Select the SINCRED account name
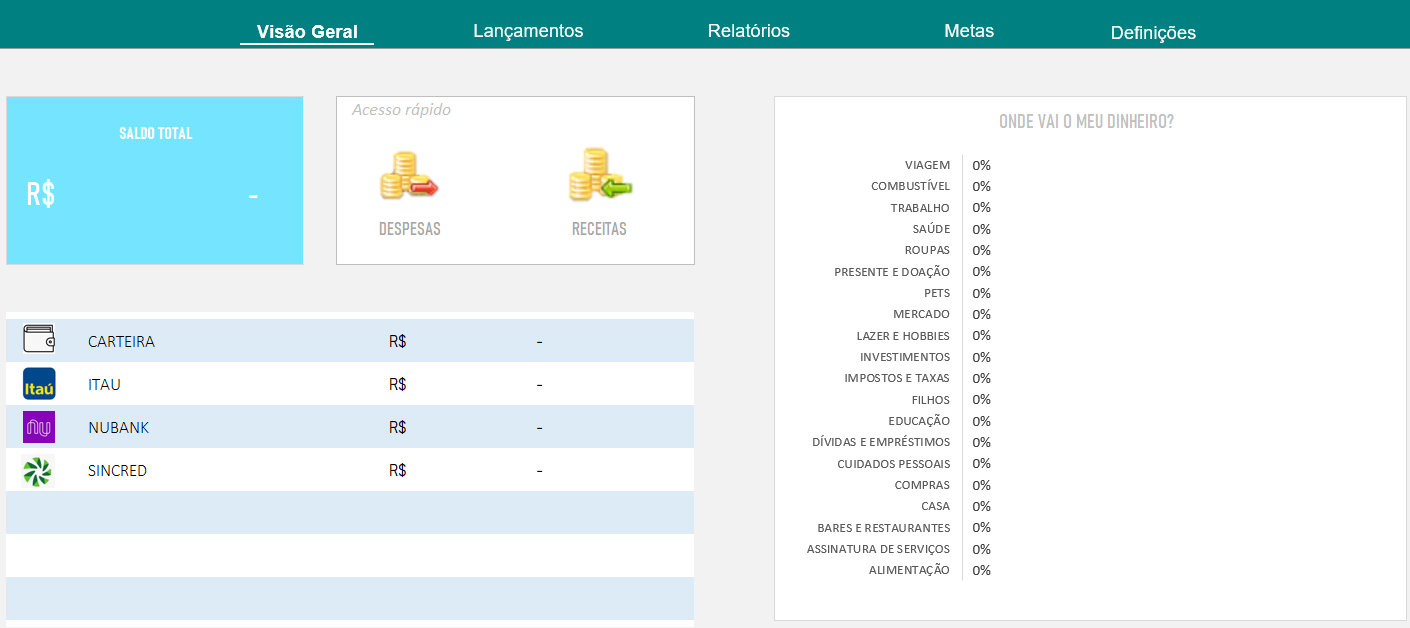Image resolution: width=1410 pixels, height=628 pixels. (117, 471)
